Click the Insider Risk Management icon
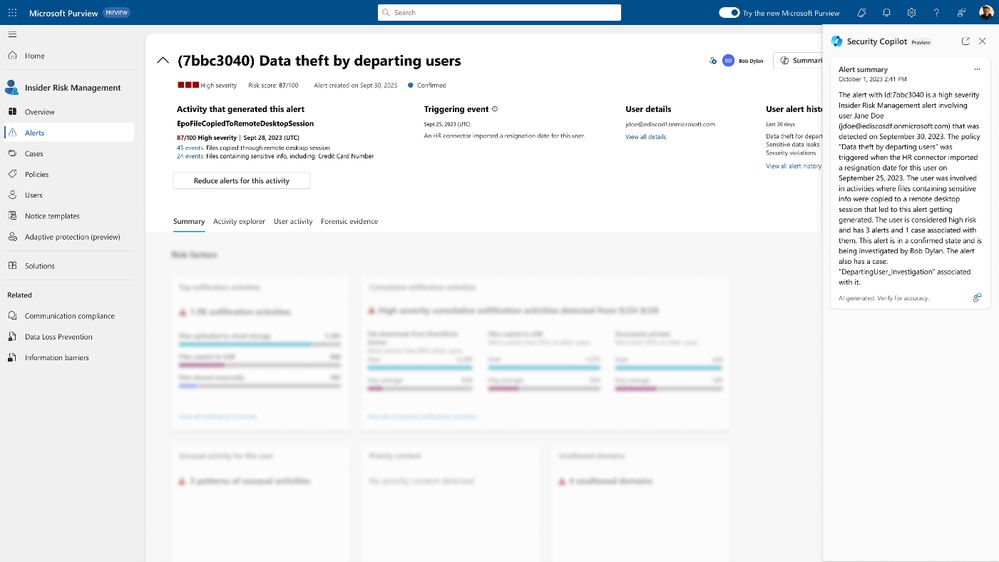The width and height of the screenshot is (999, 562). tap(11, 87)
